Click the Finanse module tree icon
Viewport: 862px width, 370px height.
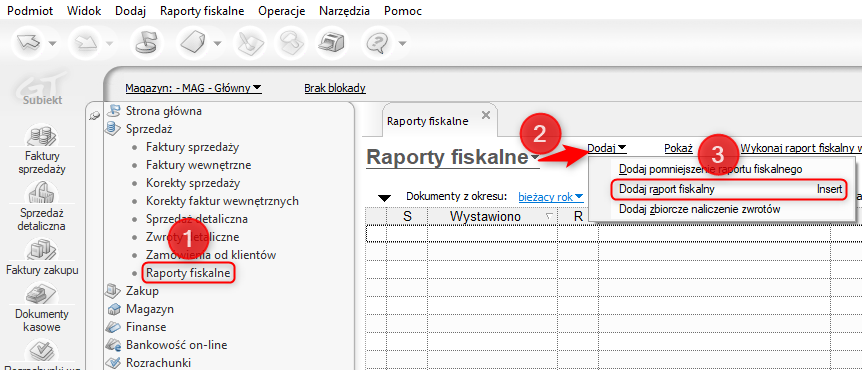pos(112,327)
